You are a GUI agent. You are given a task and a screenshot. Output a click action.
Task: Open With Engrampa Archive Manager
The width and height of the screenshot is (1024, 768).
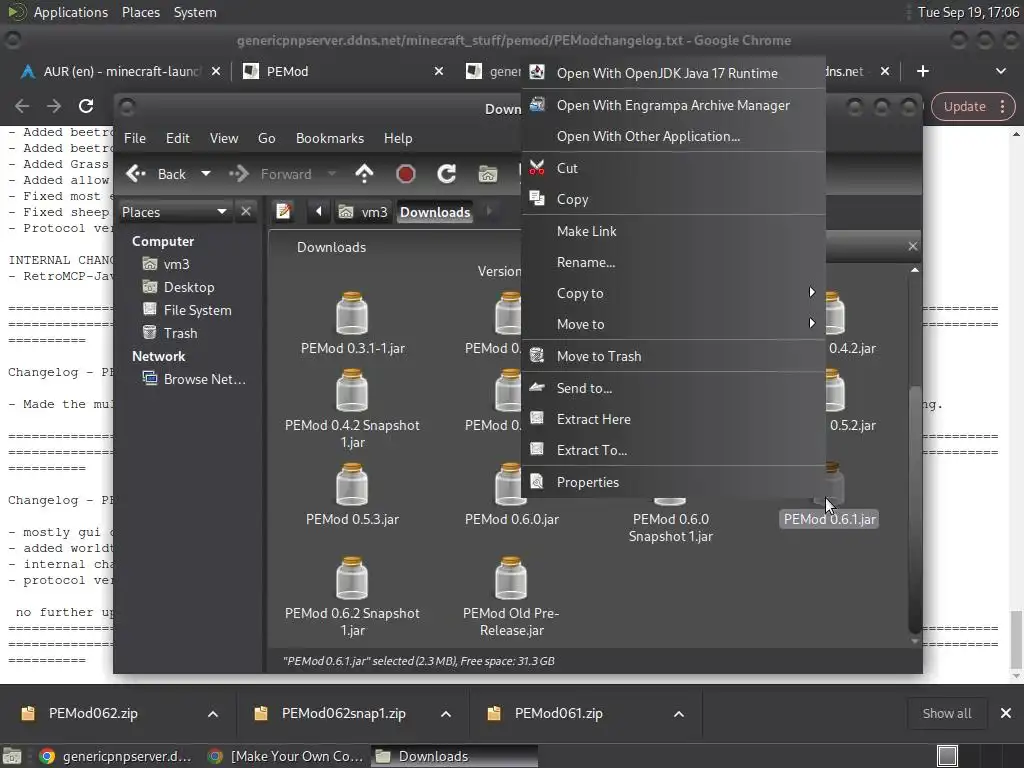[x=673, y=105]
